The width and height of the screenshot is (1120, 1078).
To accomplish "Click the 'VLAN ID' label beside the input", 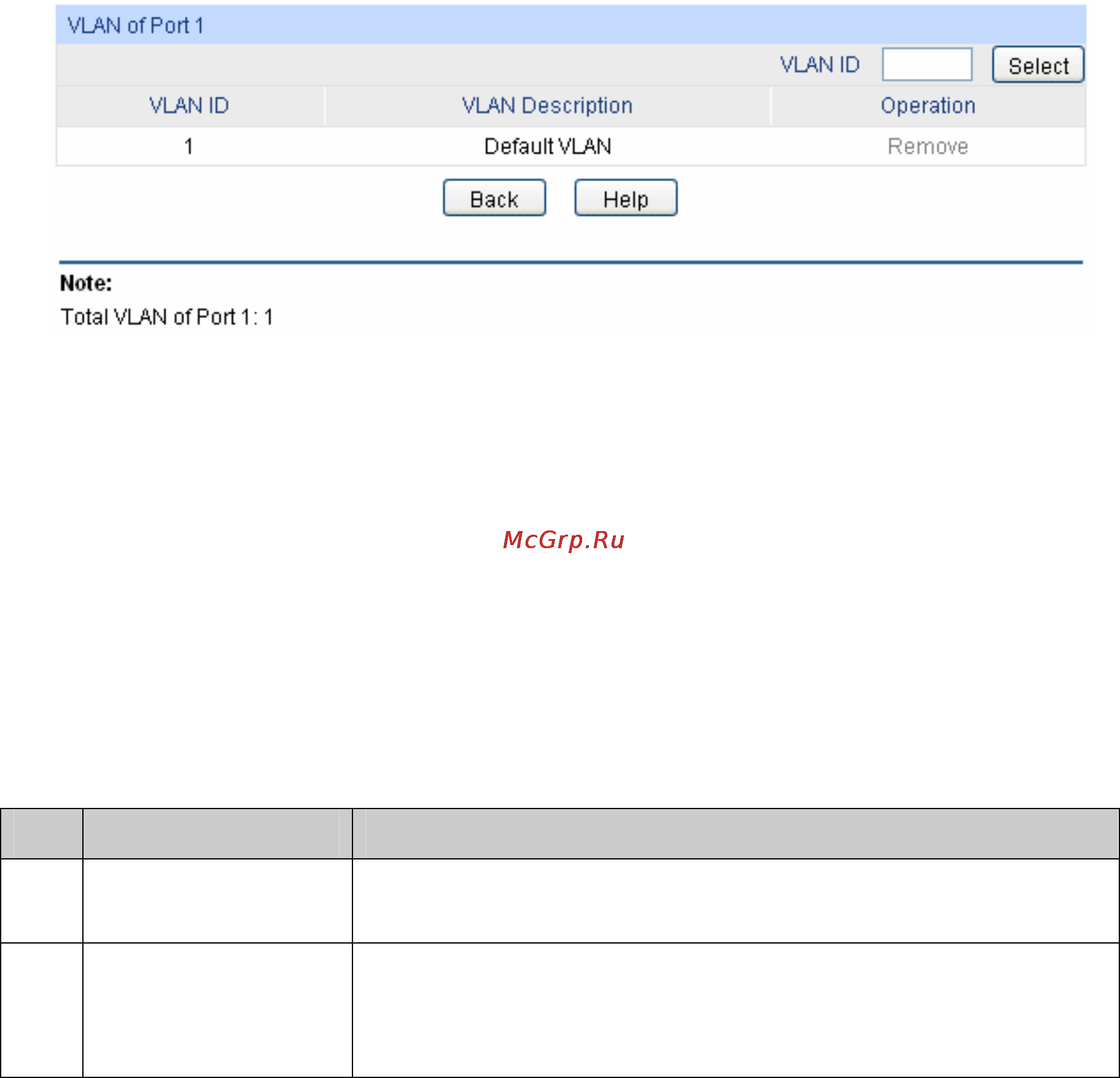I will [x=820, y=65].
